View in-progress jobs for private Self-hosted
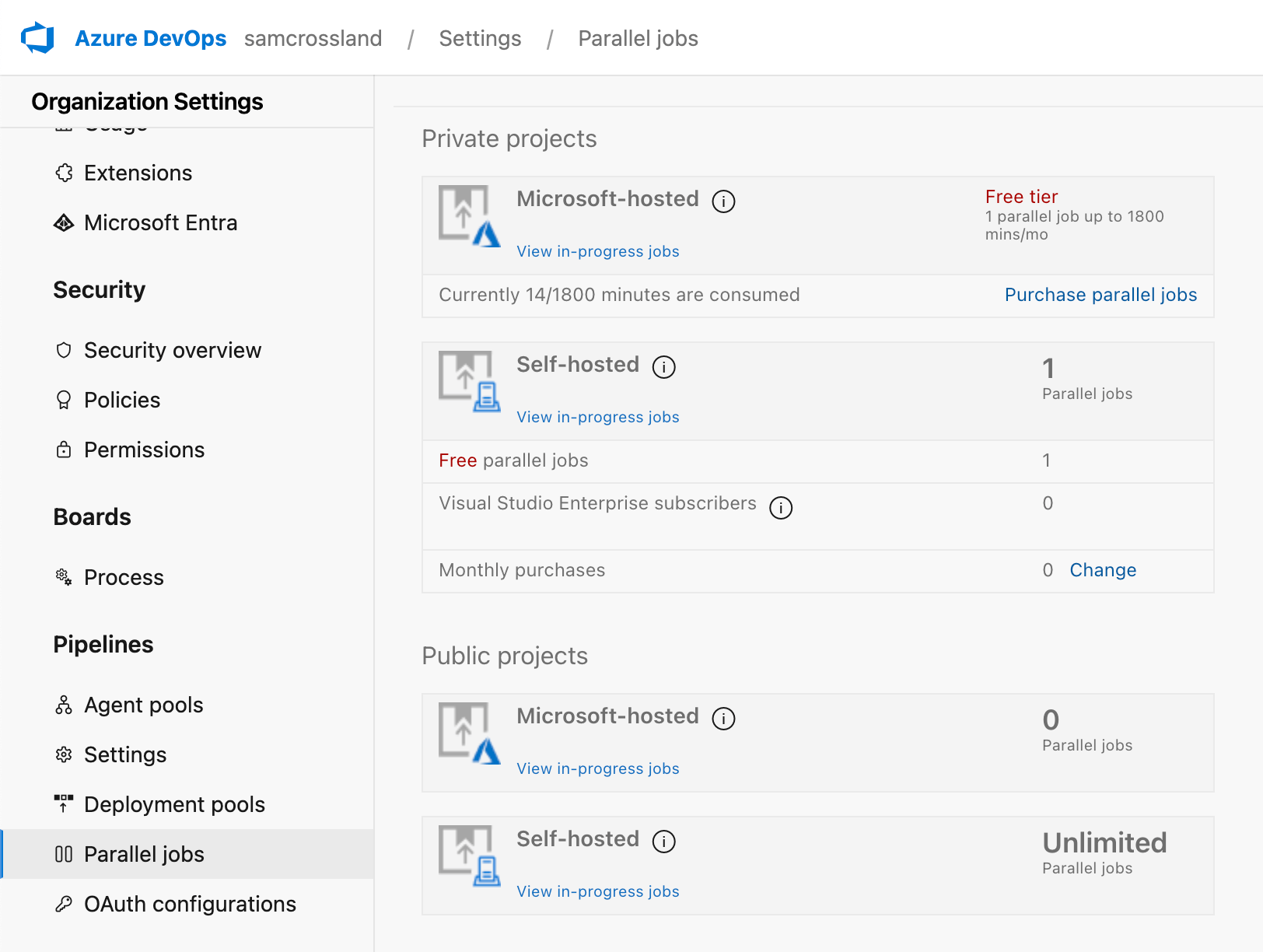The image size is (1263, 952). [x=597, y=417]
